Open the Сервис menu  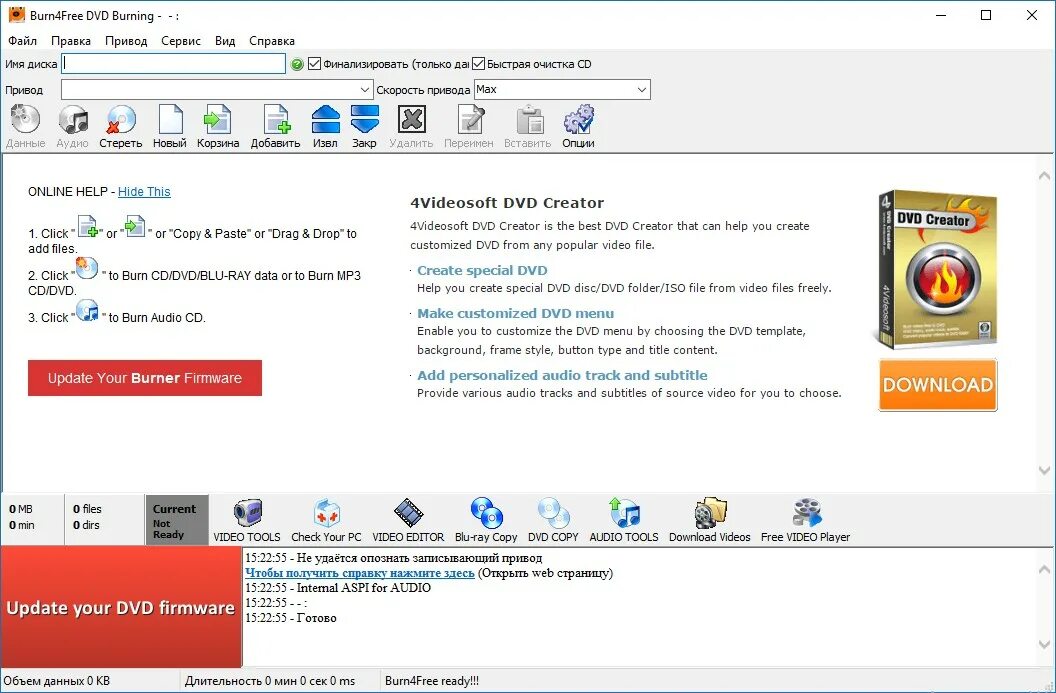coord(180,40)
